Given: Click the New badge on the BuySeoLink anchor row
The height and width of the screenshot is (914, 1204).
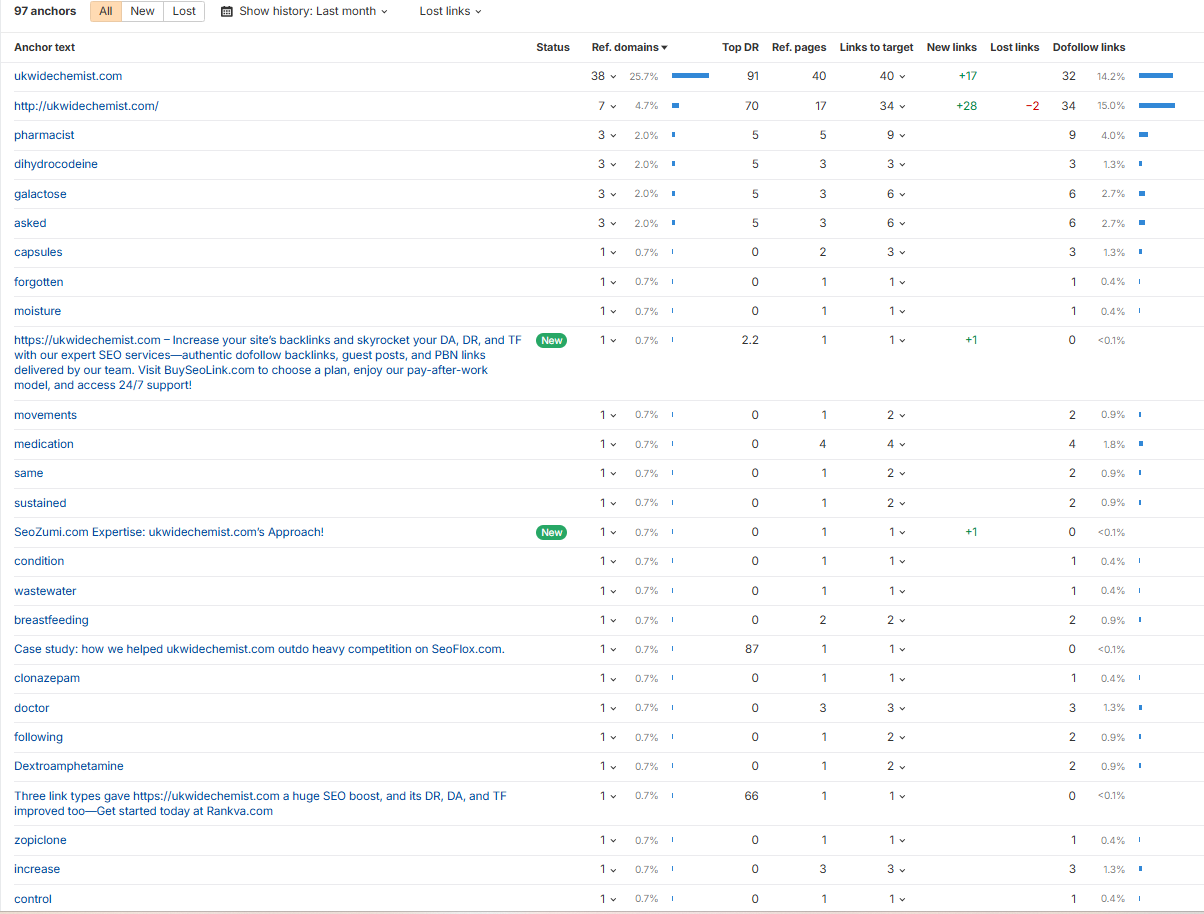Looking at the screenshot, I should 551,340.
